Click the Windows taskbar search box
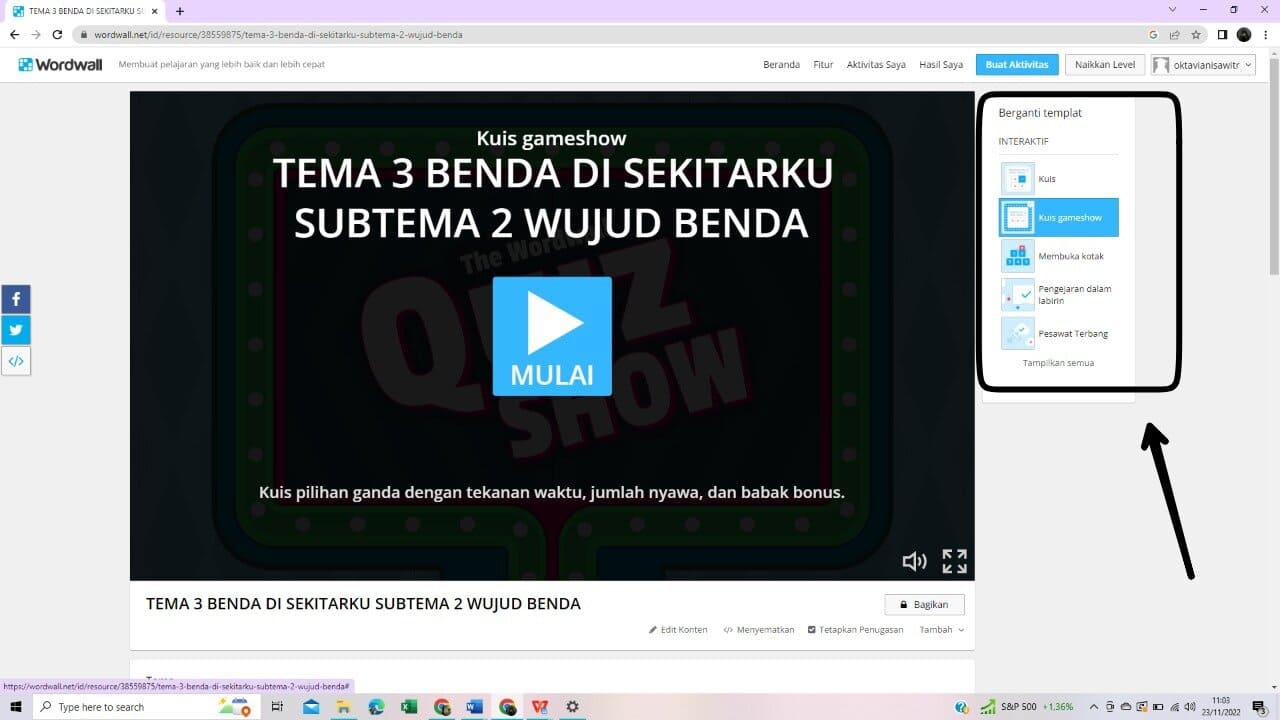 pyautogui.click(x=146, y=707)
